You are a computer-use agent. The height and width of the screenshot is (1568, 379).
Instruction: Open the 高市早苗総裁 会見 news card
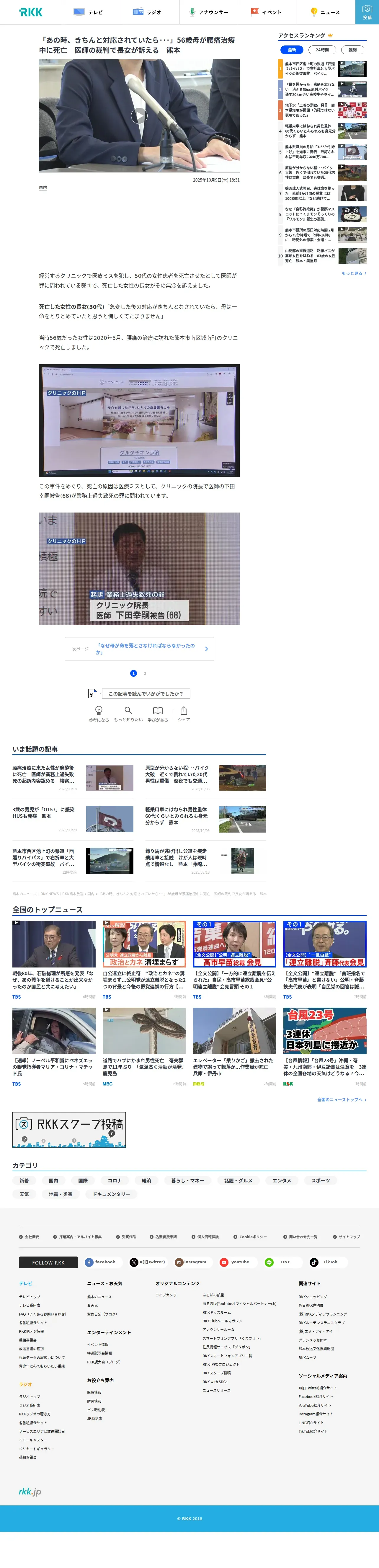(x=234, y=960)
